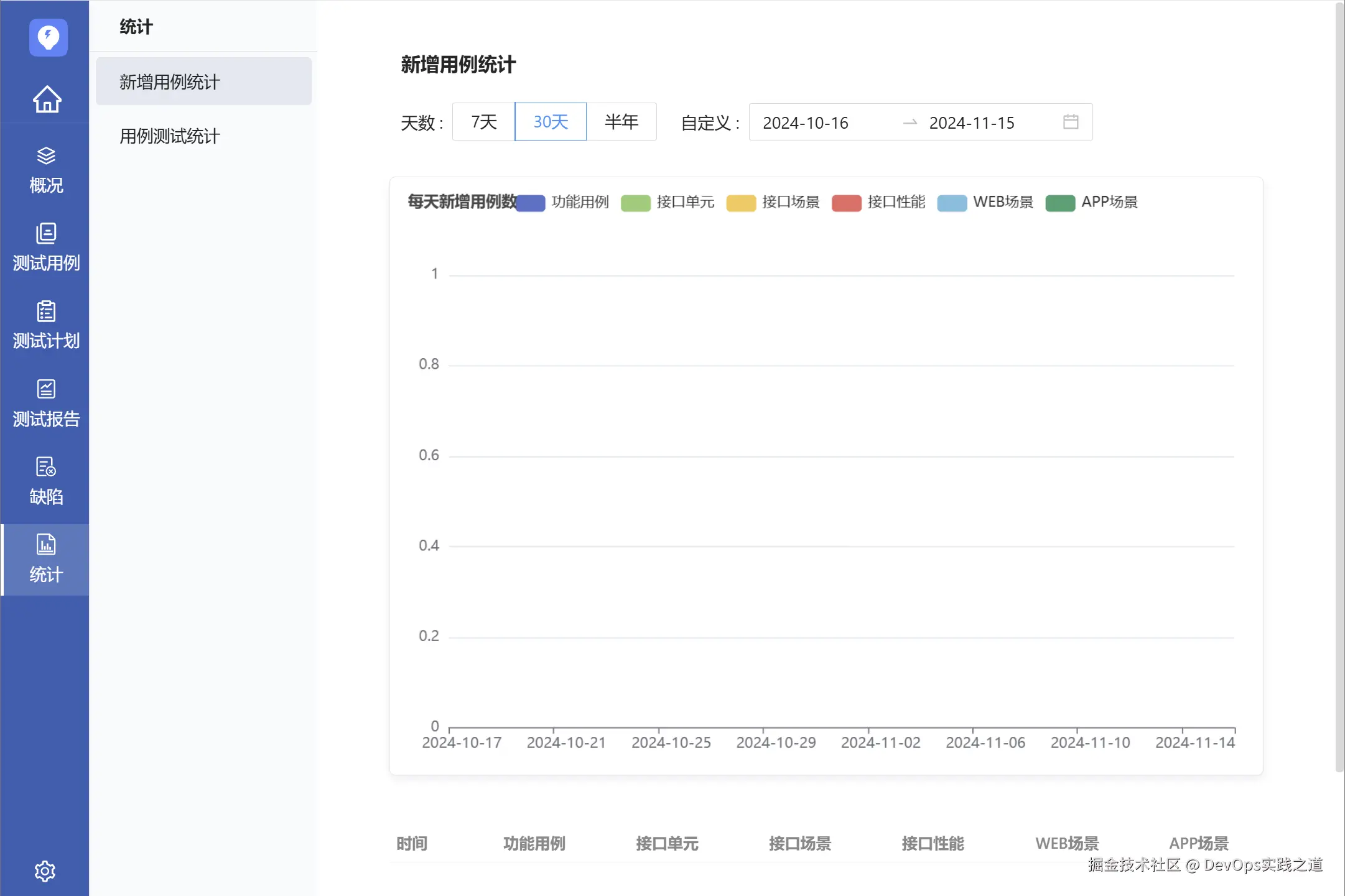Select the 30天 range option
The height and width of the screenshot is (896, 1345).
(x=551, y=122)
